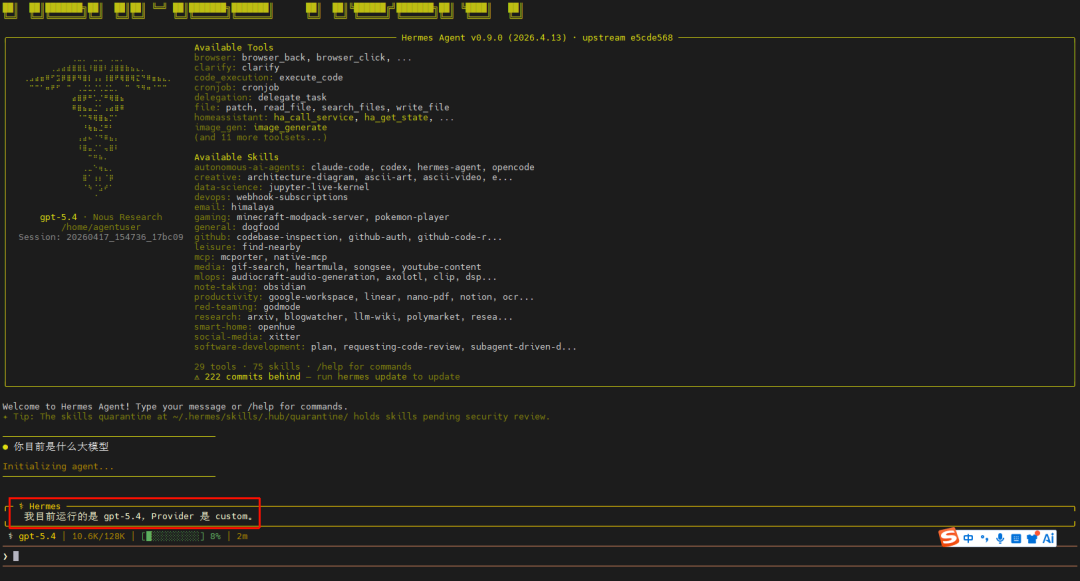The height and width of the screenshot is (581, 1080).
Task: Click gpt-5.4 model name in status bar
Action: [37, 536]
